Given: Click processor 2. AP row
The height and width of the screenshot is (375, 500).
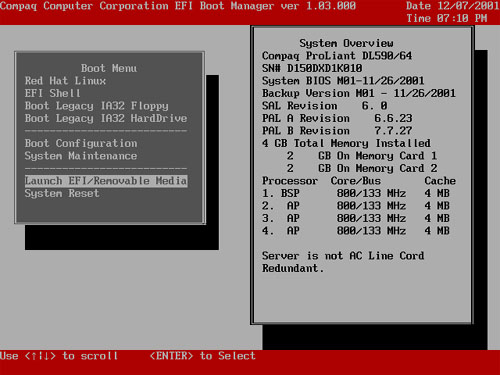Looking at the screenshot, I should (356, 206).
